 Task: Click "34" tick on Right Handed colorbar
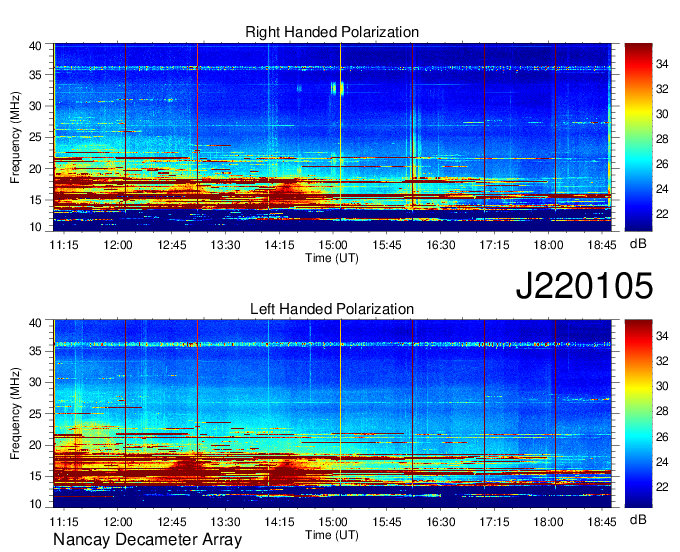(662, 64)
